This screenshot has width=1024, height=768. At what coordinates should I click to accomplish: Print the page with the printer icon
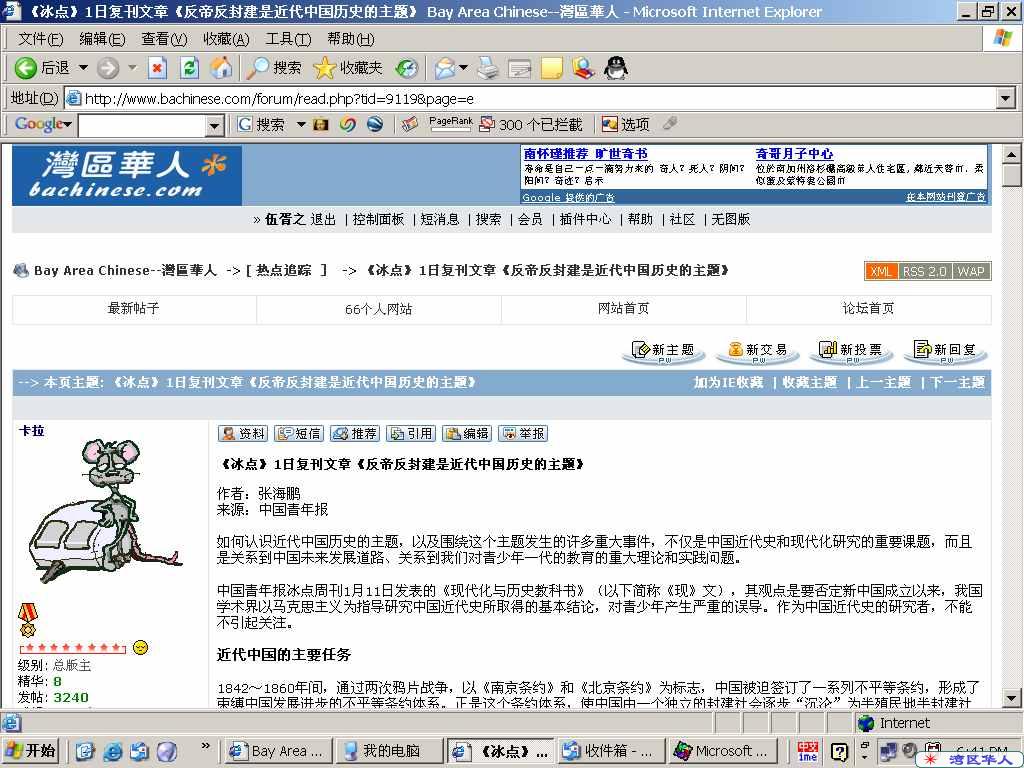(488, 67)
